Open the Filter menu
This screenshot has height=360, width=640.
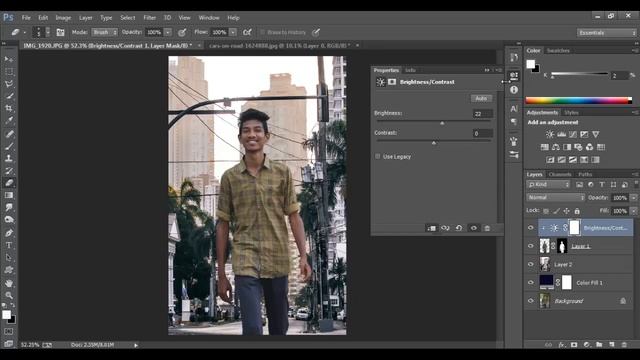[x=149, y=18]
